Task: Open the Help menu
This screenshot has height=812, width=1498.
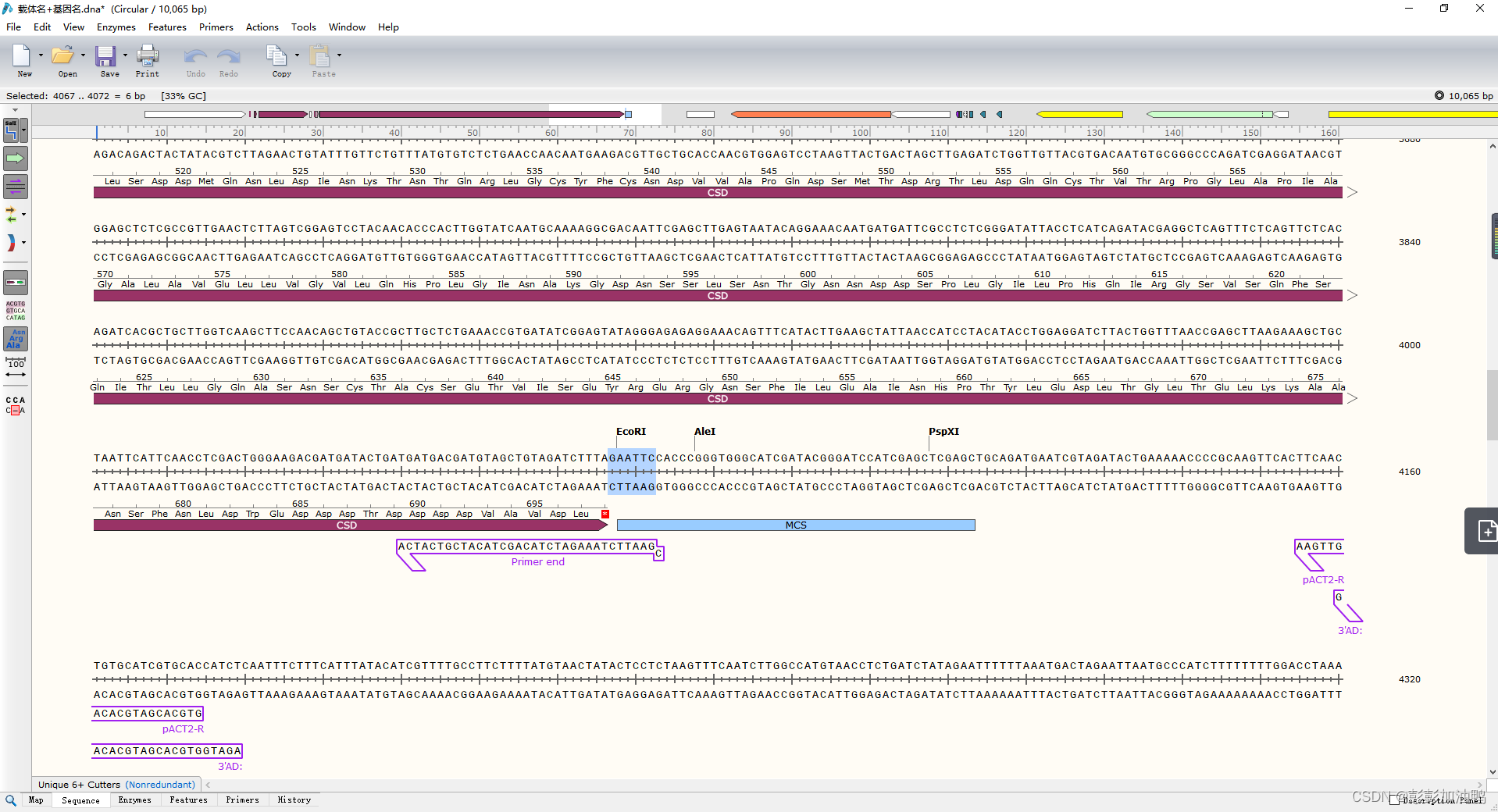Action: point(388,27)
